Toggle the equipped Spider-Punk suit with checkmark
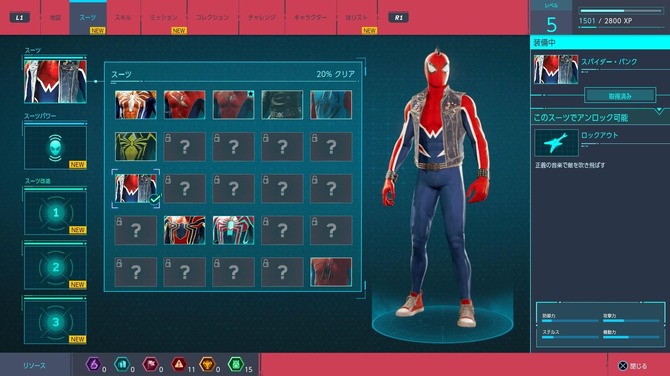 (136, 188)
